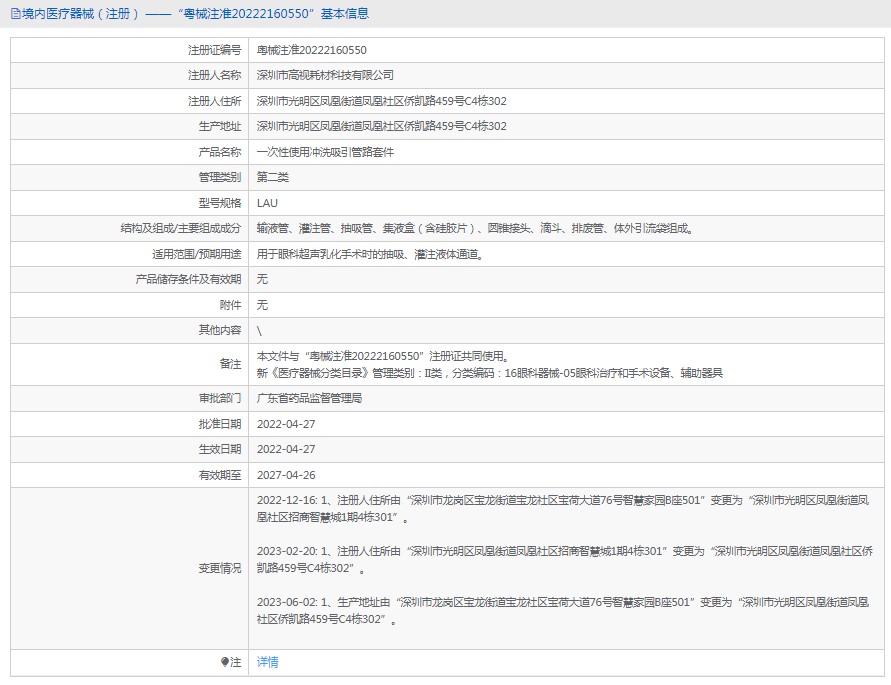Select registrant name 深圳市高视耗材科技有限公司
The width and height of the screenshot is (891, 685).
click(x=325, y=75)
